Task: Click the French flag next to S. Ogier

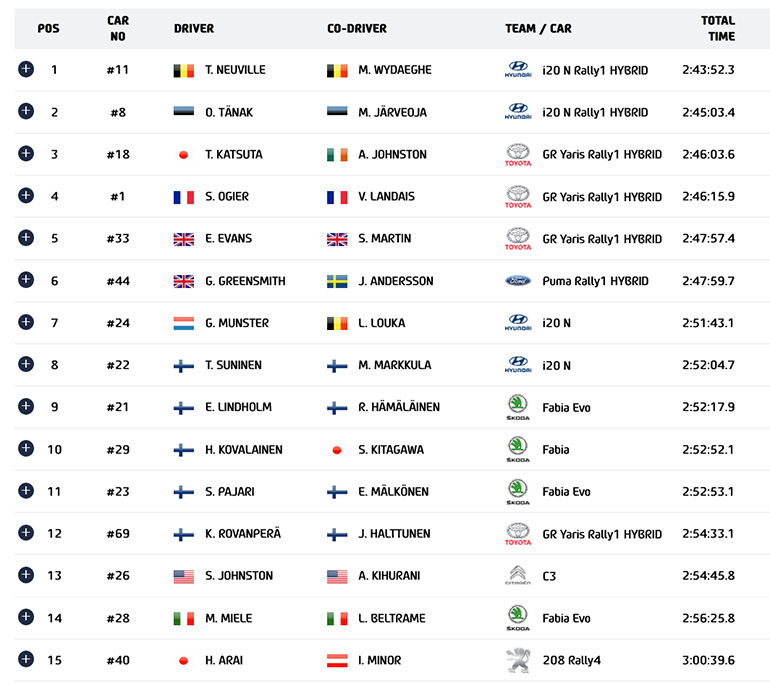Action: pos(183,197)
